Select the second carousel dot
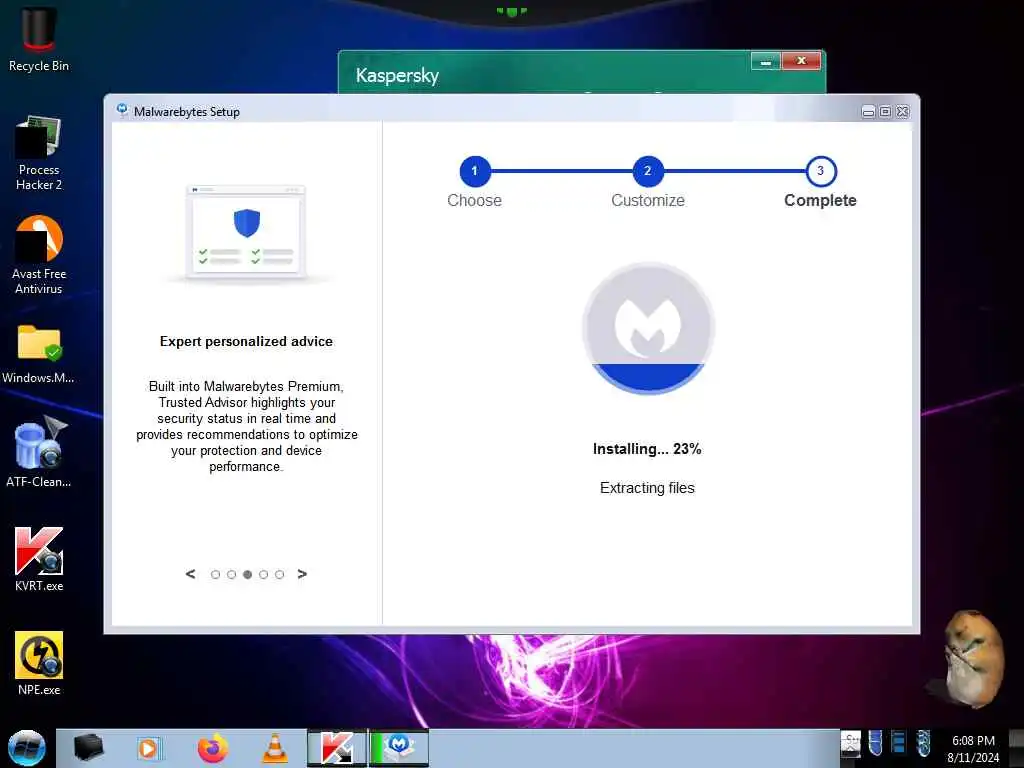The width and height of the screenshot is (1024, 768). coord(231,575)
